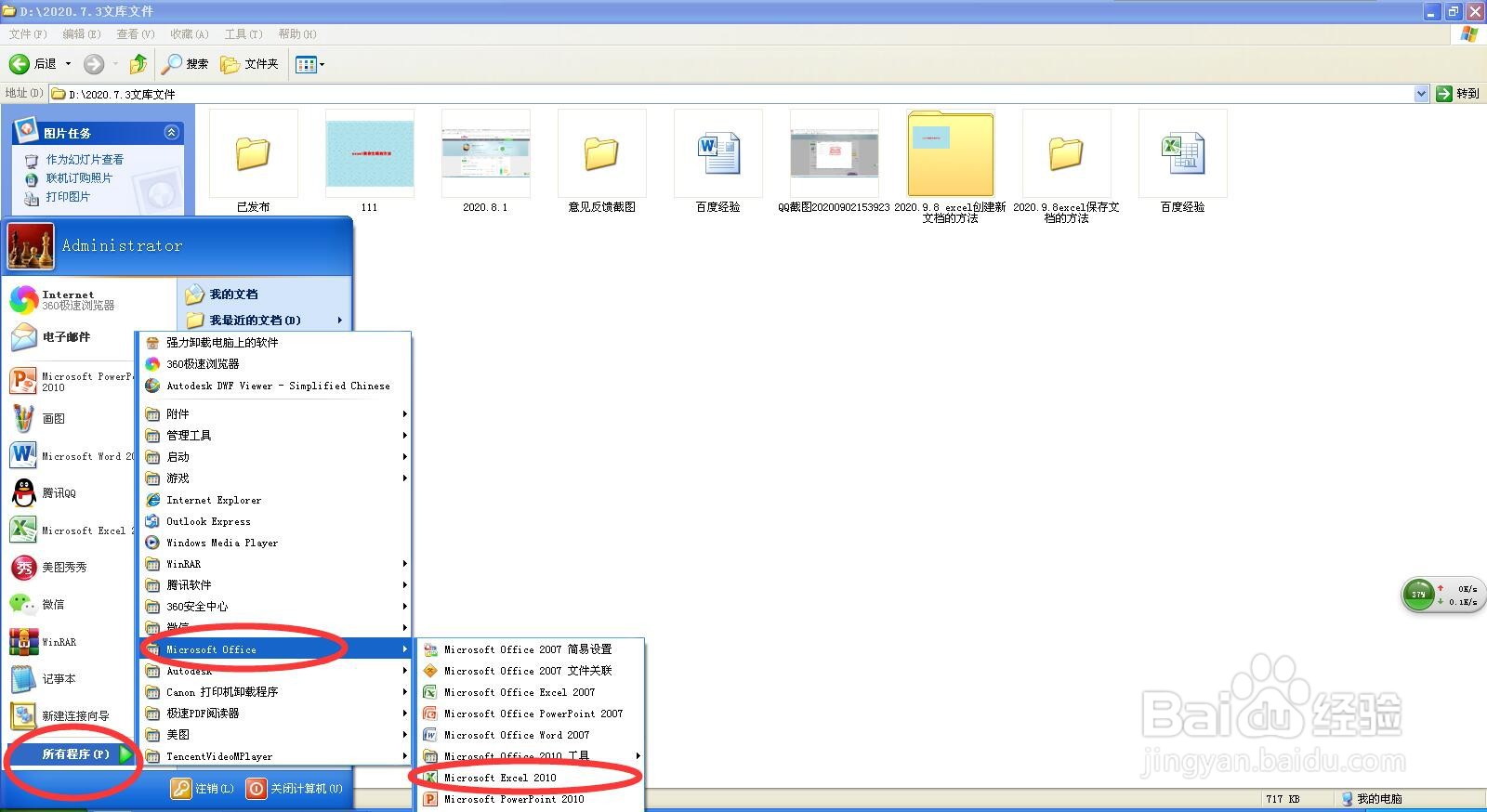The width and height of the screenshot is (1487, 812).
Task: Click the Forward arrow icon in toolbar
Action: click(93, 64)
